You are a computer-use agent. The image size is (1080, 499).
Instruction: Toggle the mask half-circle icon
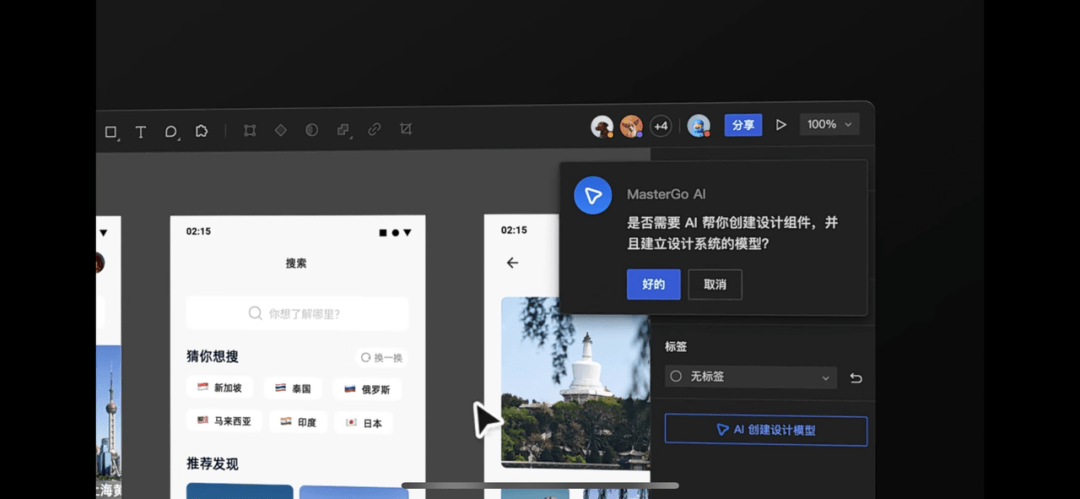311,130
